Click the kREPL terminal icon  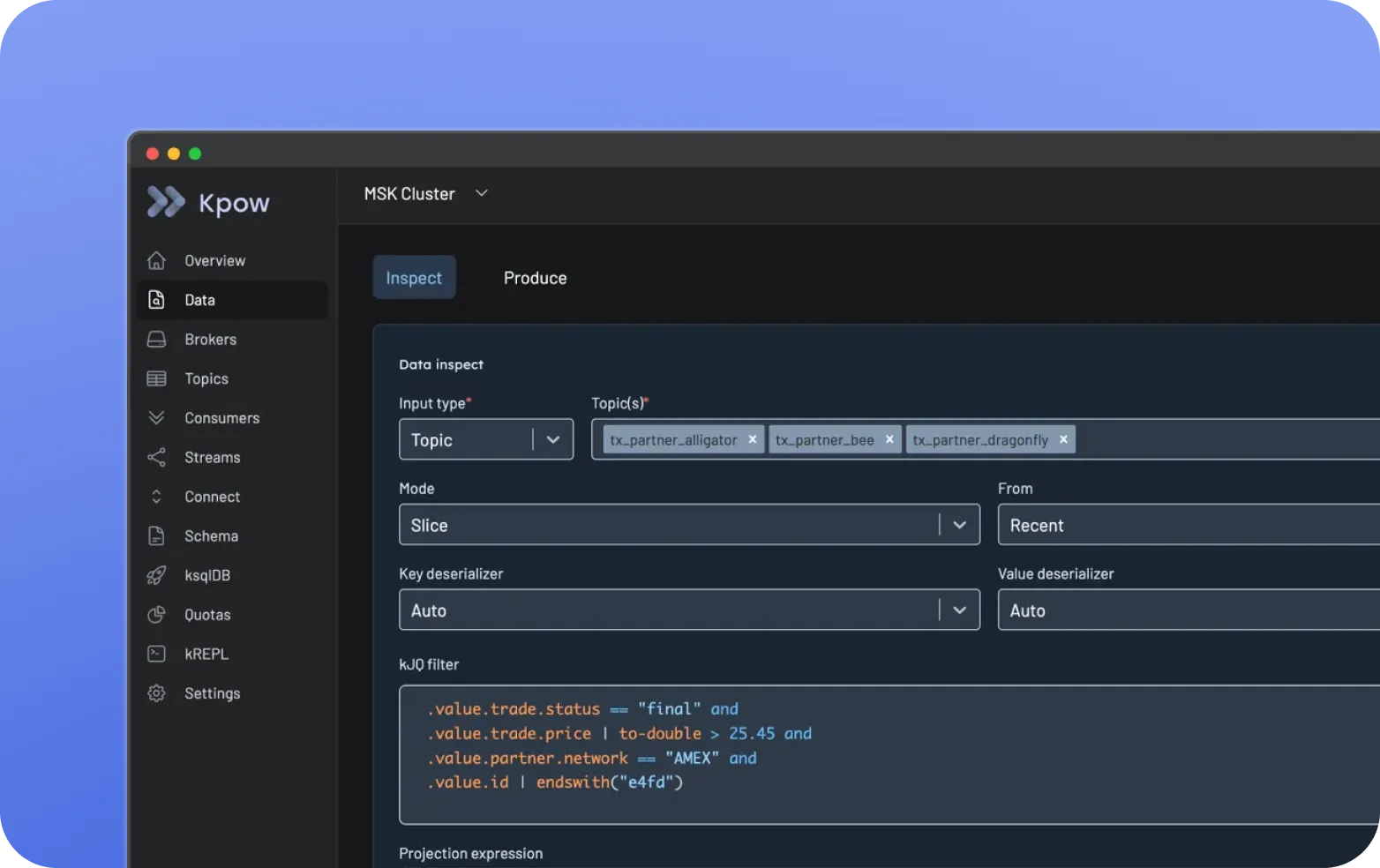156,654
